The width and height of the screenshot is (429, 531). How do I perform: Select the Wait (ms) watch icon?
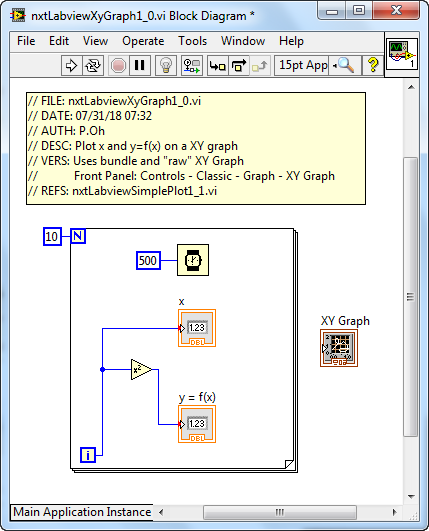point(193,260)
